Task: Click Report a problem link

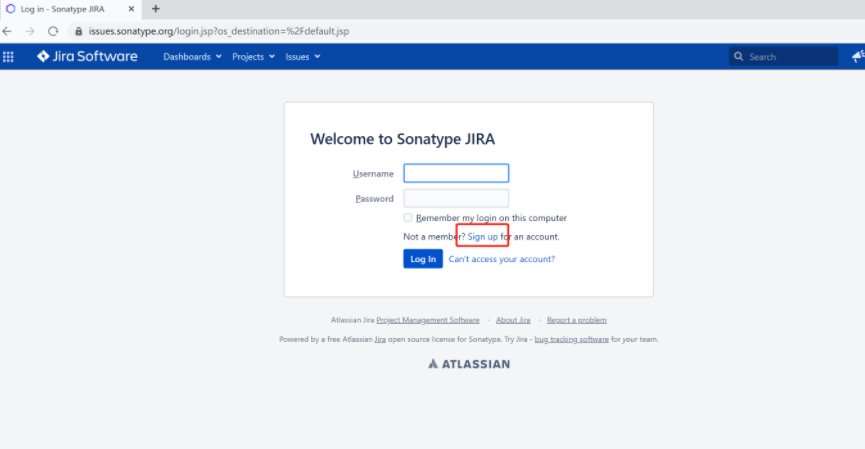Action: coord(576,320)
